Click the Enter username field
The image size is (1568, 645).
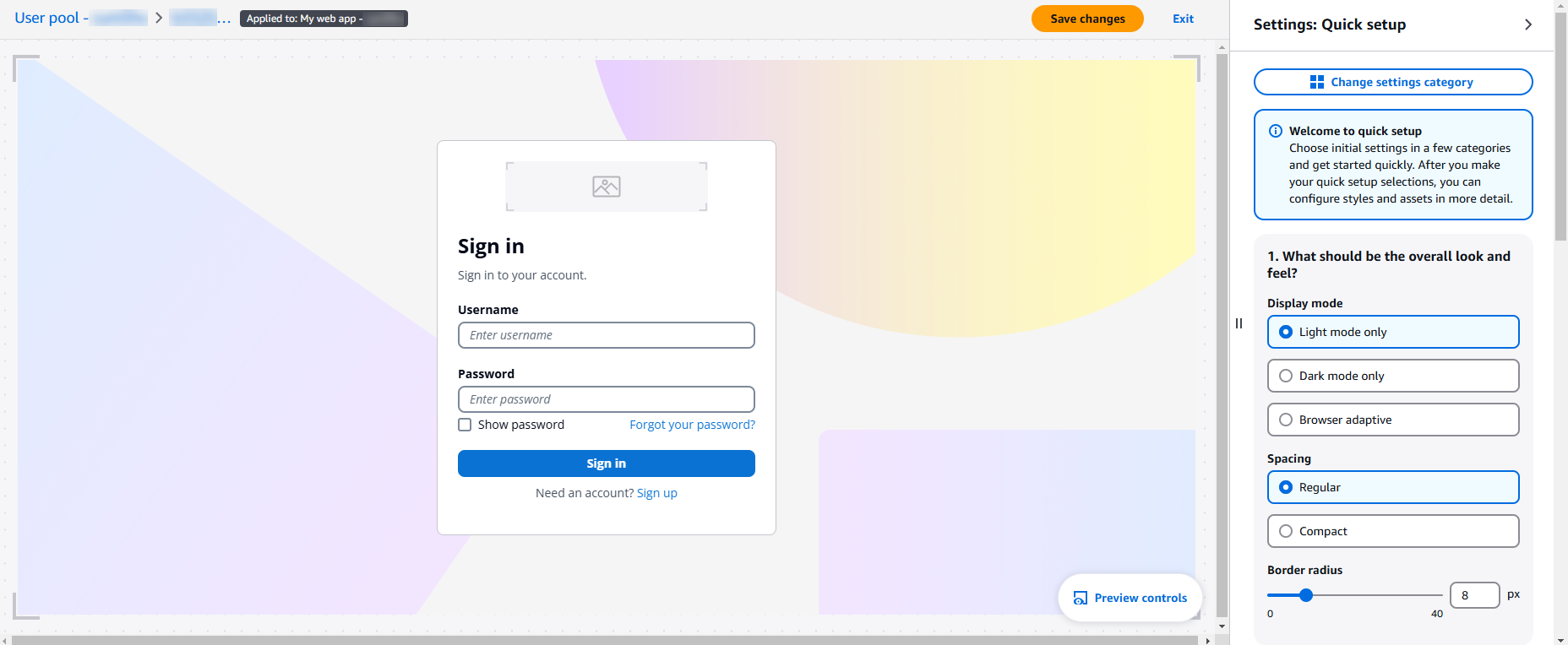606,335
